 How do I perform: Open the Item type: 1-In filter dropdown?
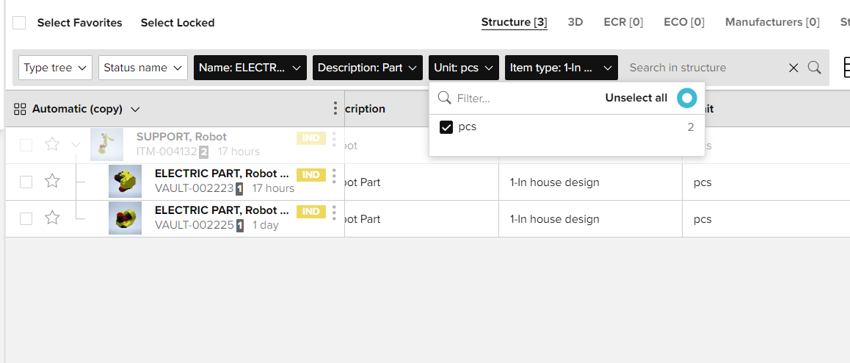tap(561, 68)
